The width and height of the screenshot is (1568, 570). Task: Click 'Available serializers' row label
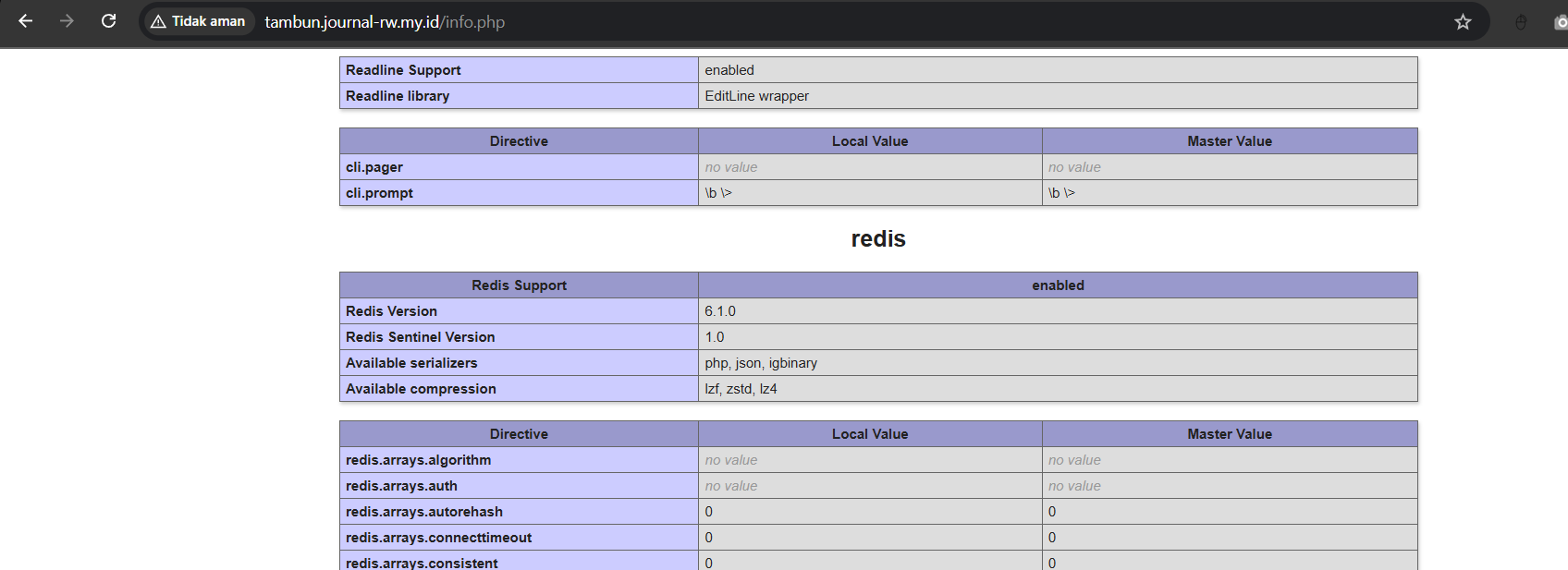411,363
